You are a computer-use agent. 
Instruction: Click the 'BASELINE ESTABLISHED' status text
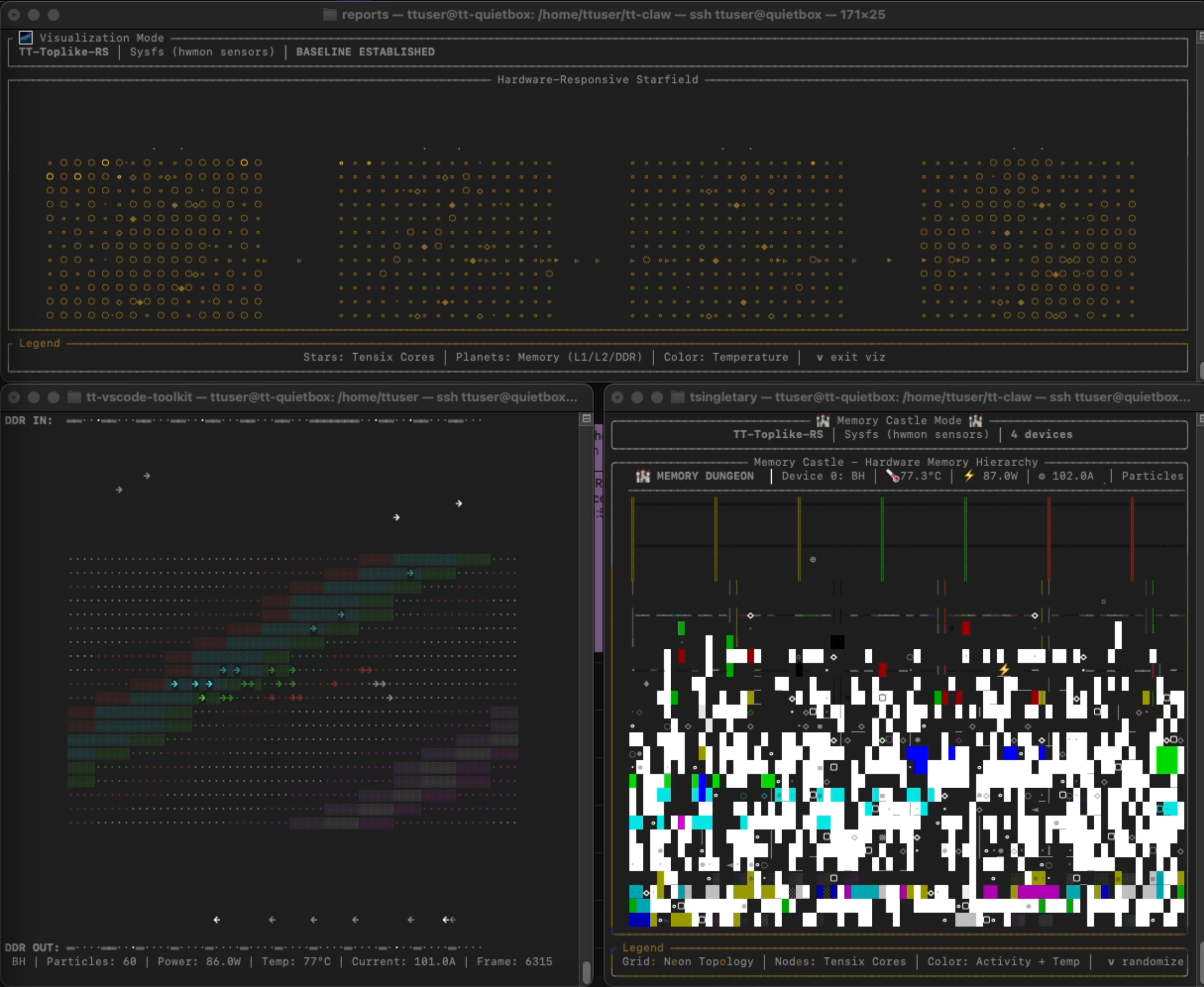[365, 52]
